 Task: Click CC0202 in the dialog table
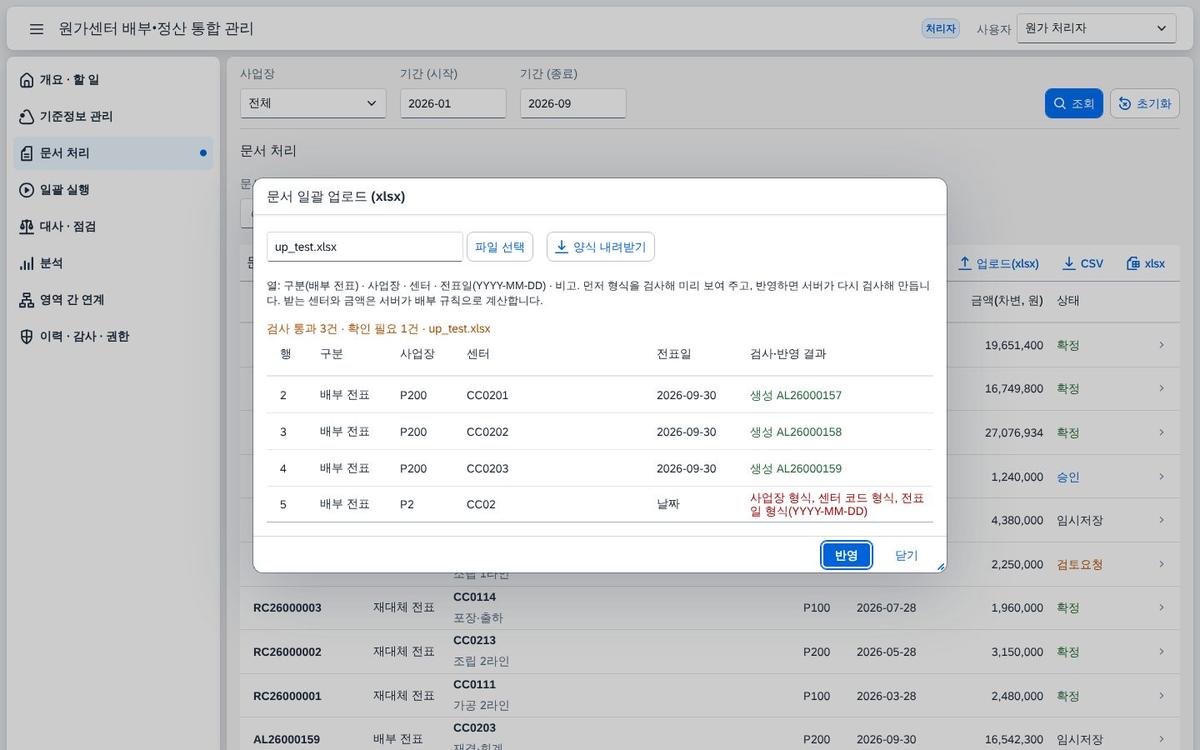[x=488, y=432]
